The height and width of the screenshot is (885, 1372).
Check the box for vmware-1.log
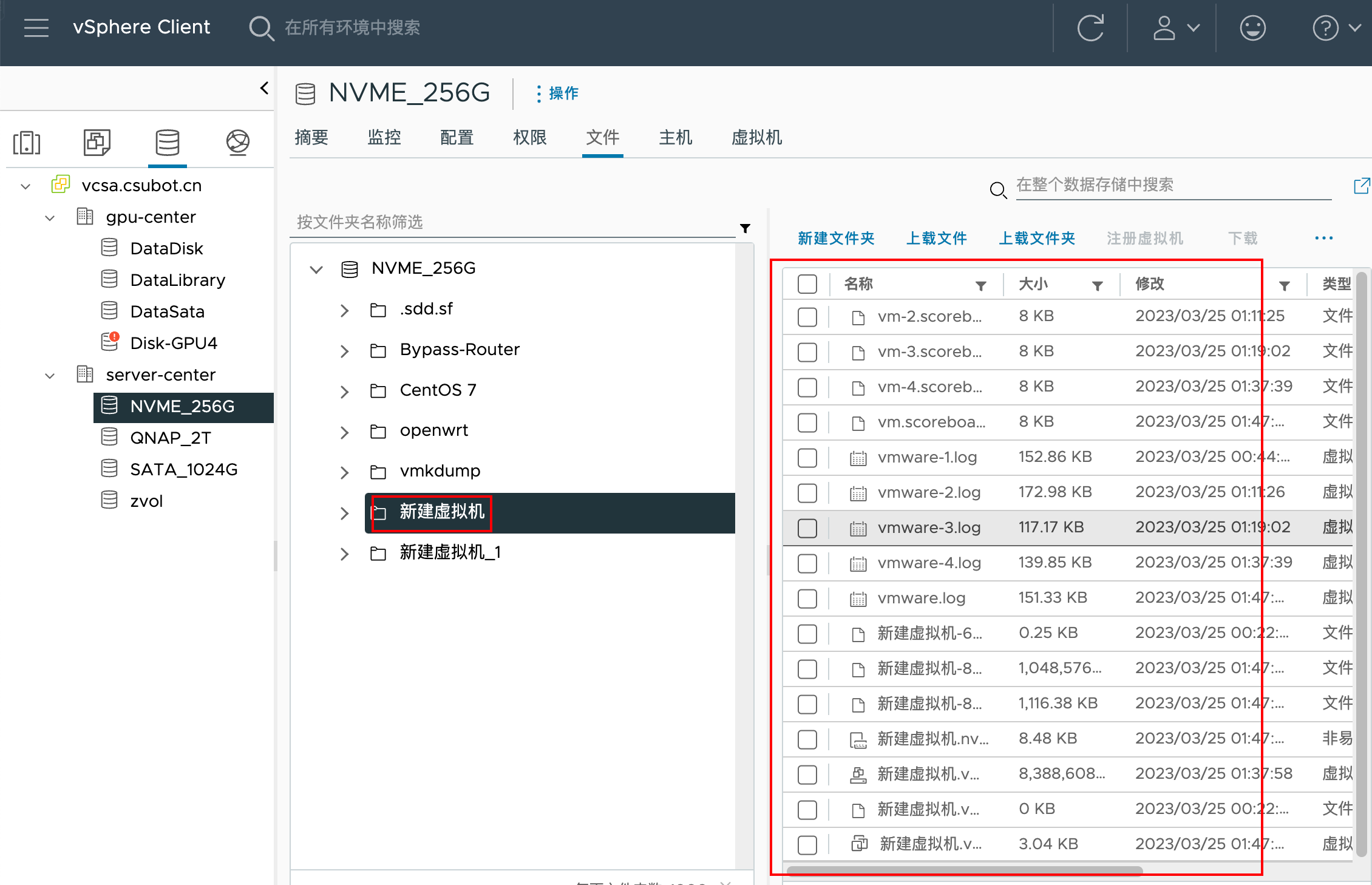click(807, 458)
